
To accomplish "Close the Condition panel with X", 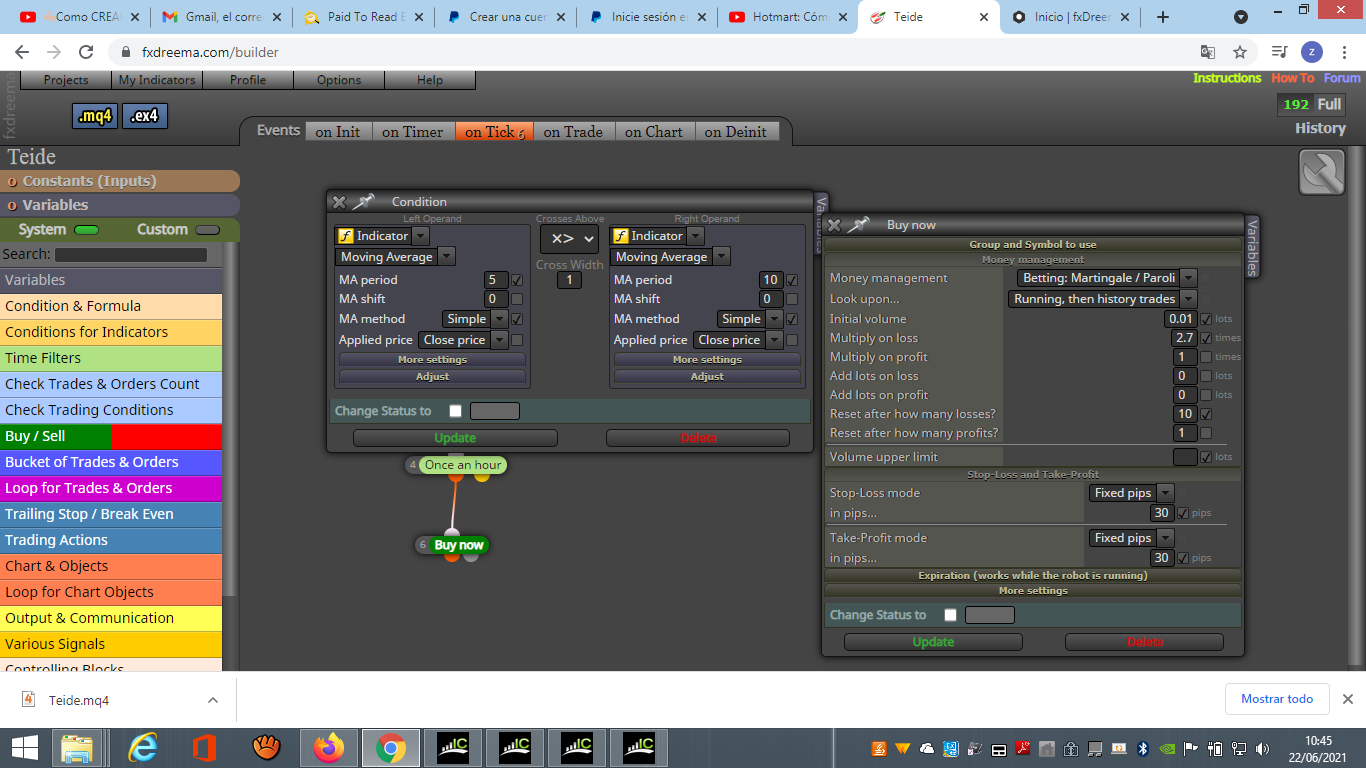I will (x=339, y=202).
